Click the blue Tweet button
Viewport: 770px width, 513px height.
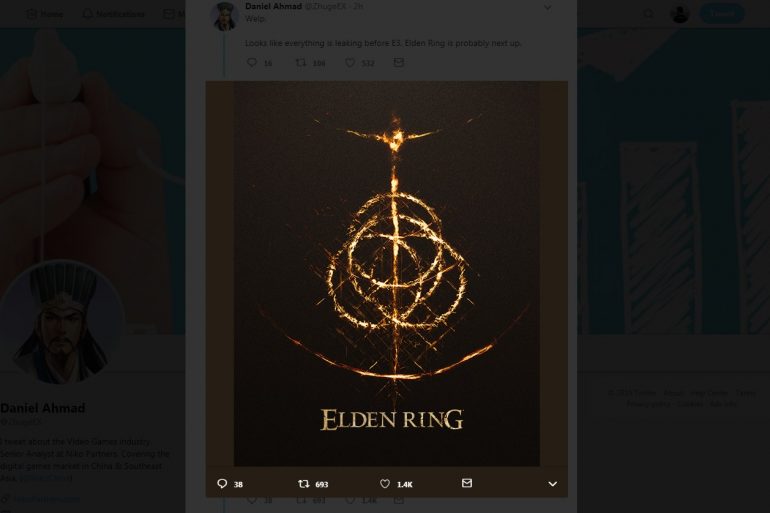(722, 13)
